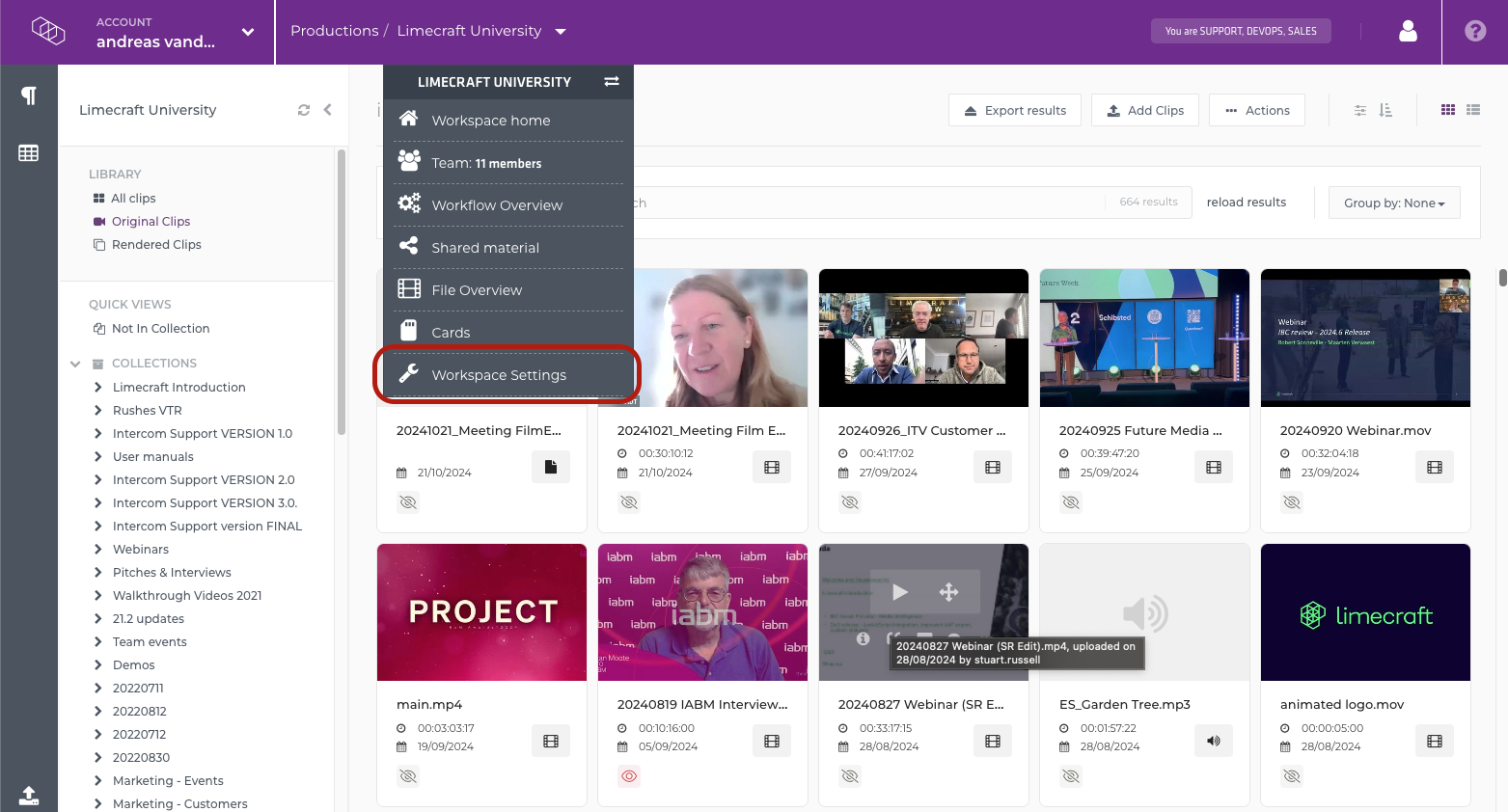The height and width of the screenshot is (812, 1508).
Task: Select Workflow Overview in the menu
Action: pos(508,204)
